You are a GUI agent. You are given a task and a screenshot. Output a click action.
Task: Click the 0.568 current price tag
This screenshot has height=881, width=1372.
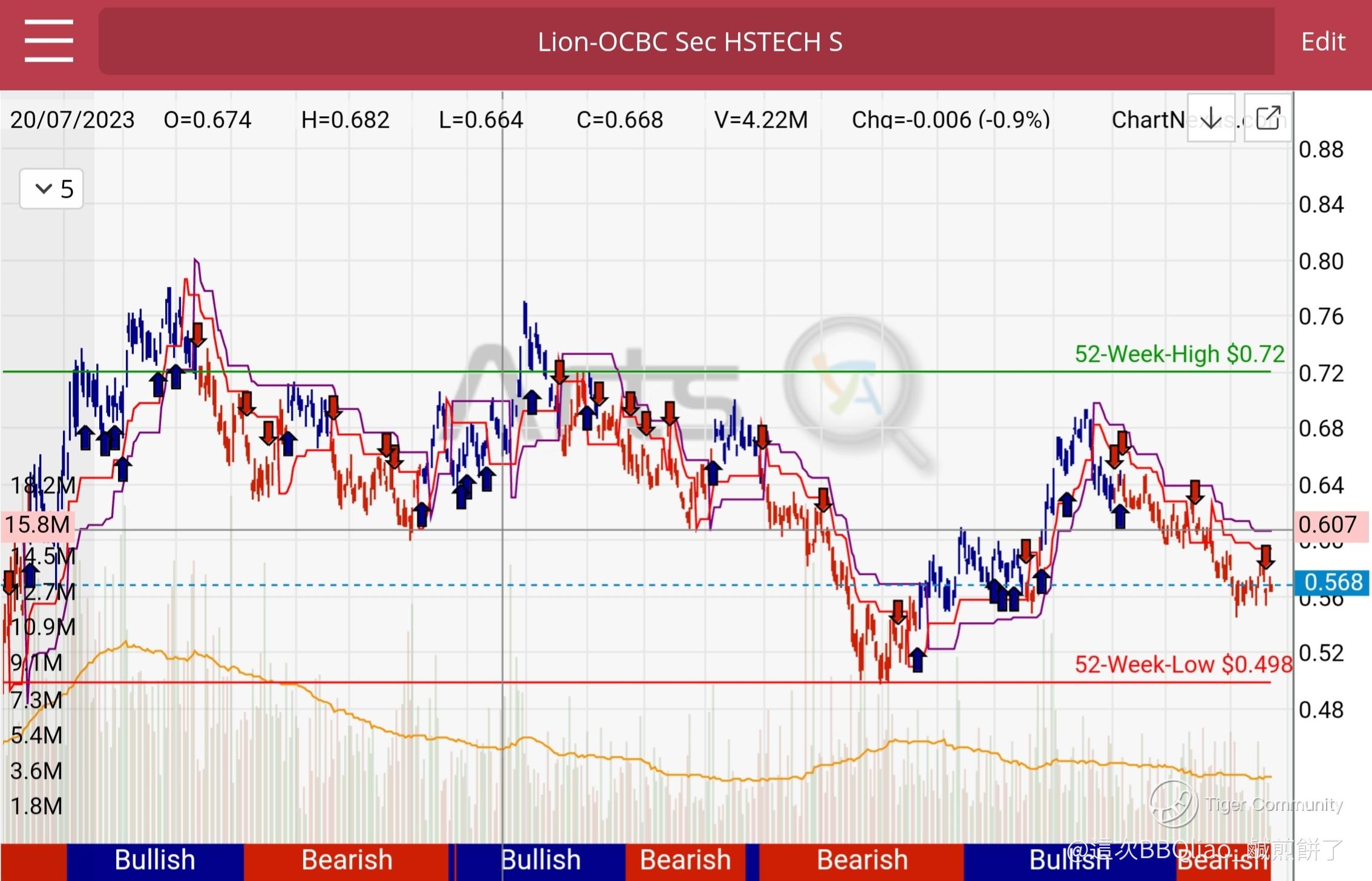[1332, 582]
